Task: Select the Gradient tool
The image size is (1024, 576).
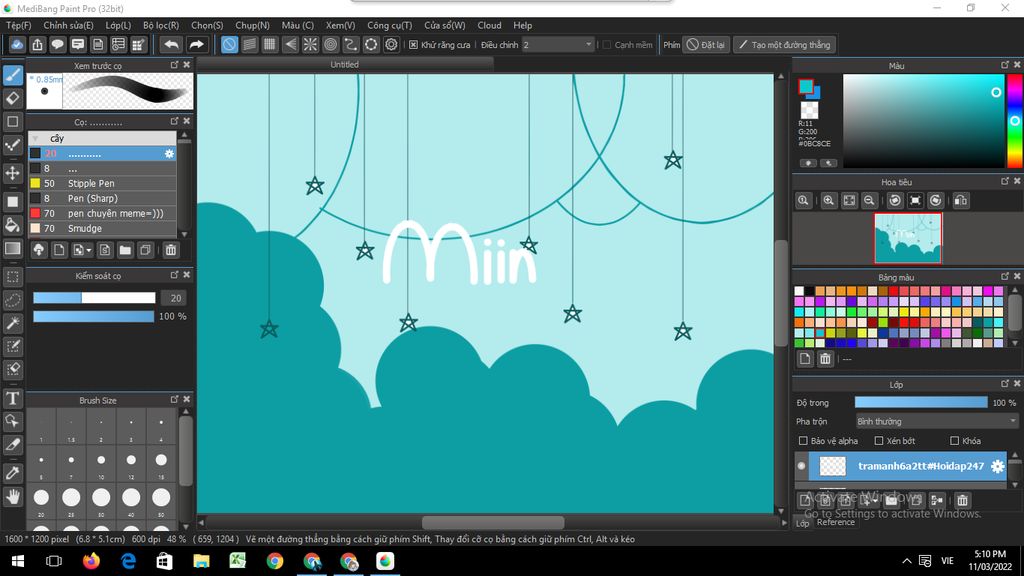Action: [x=12, y=249]
